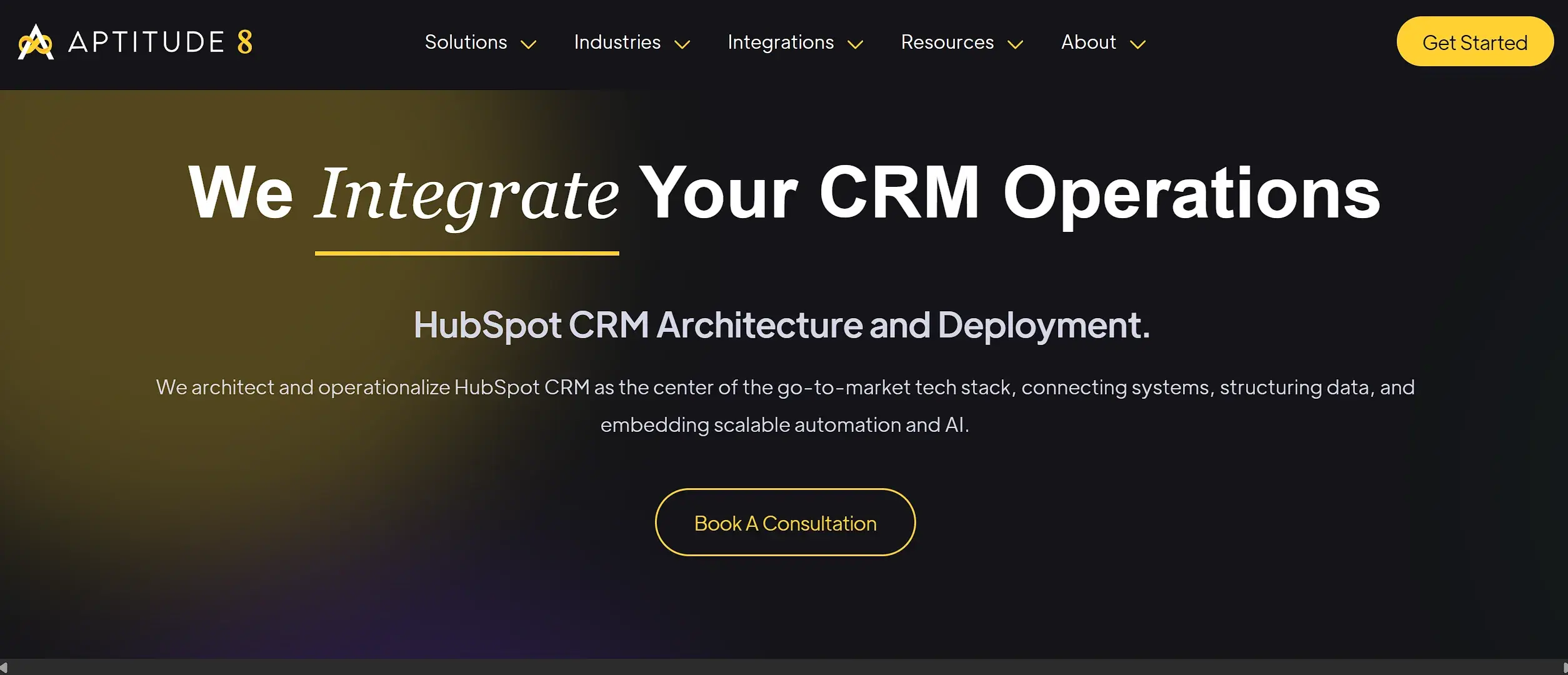1568x675 pixels.
Task: Click "HubSpot CRM Architecture and Deployment." subheading
Action: (x=782, y=325)
